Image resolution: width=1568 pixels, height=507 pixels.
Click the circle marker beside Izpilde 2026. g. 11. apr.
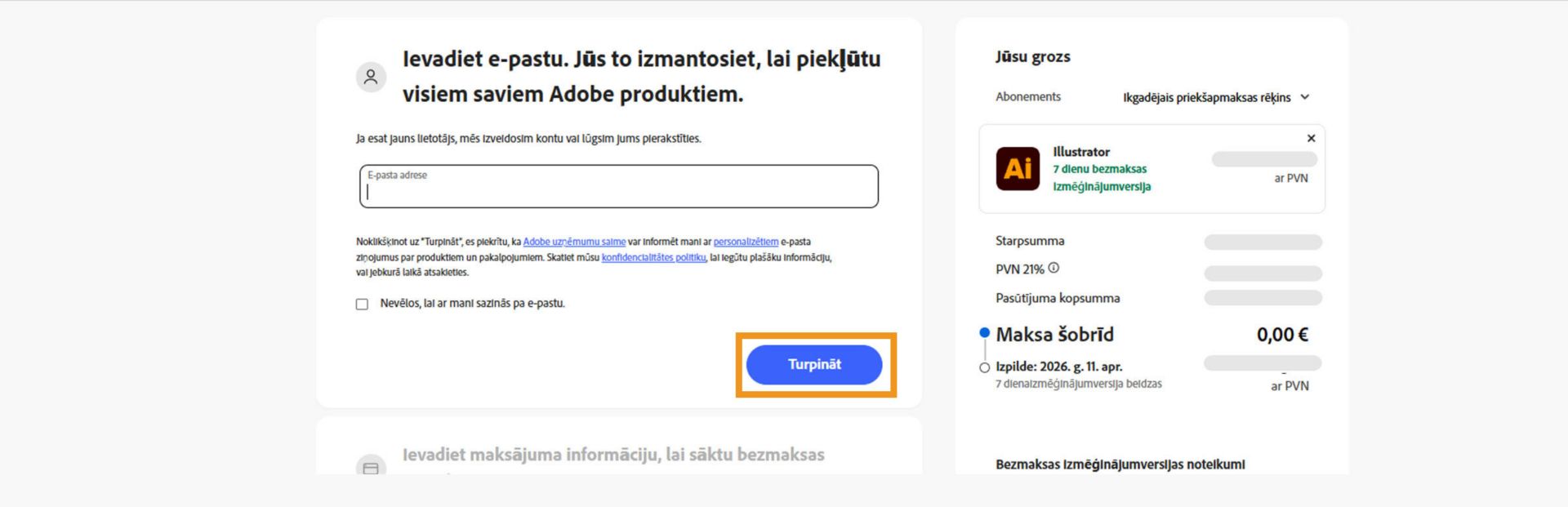(983, 367)
